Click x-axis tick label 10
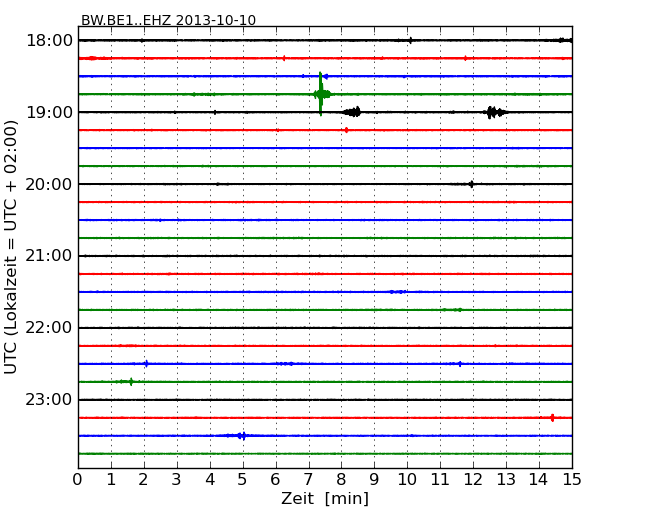The height and width of the screenshot is (520, 650). pos(407,480)
